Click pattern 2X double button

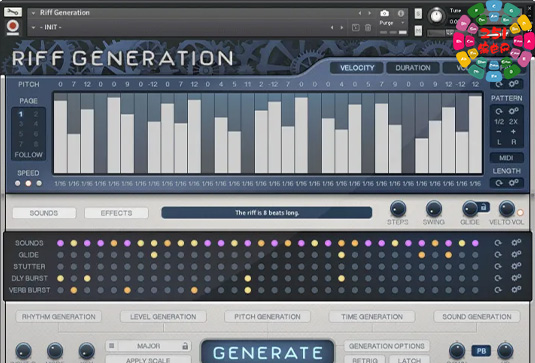pos(513,121)
